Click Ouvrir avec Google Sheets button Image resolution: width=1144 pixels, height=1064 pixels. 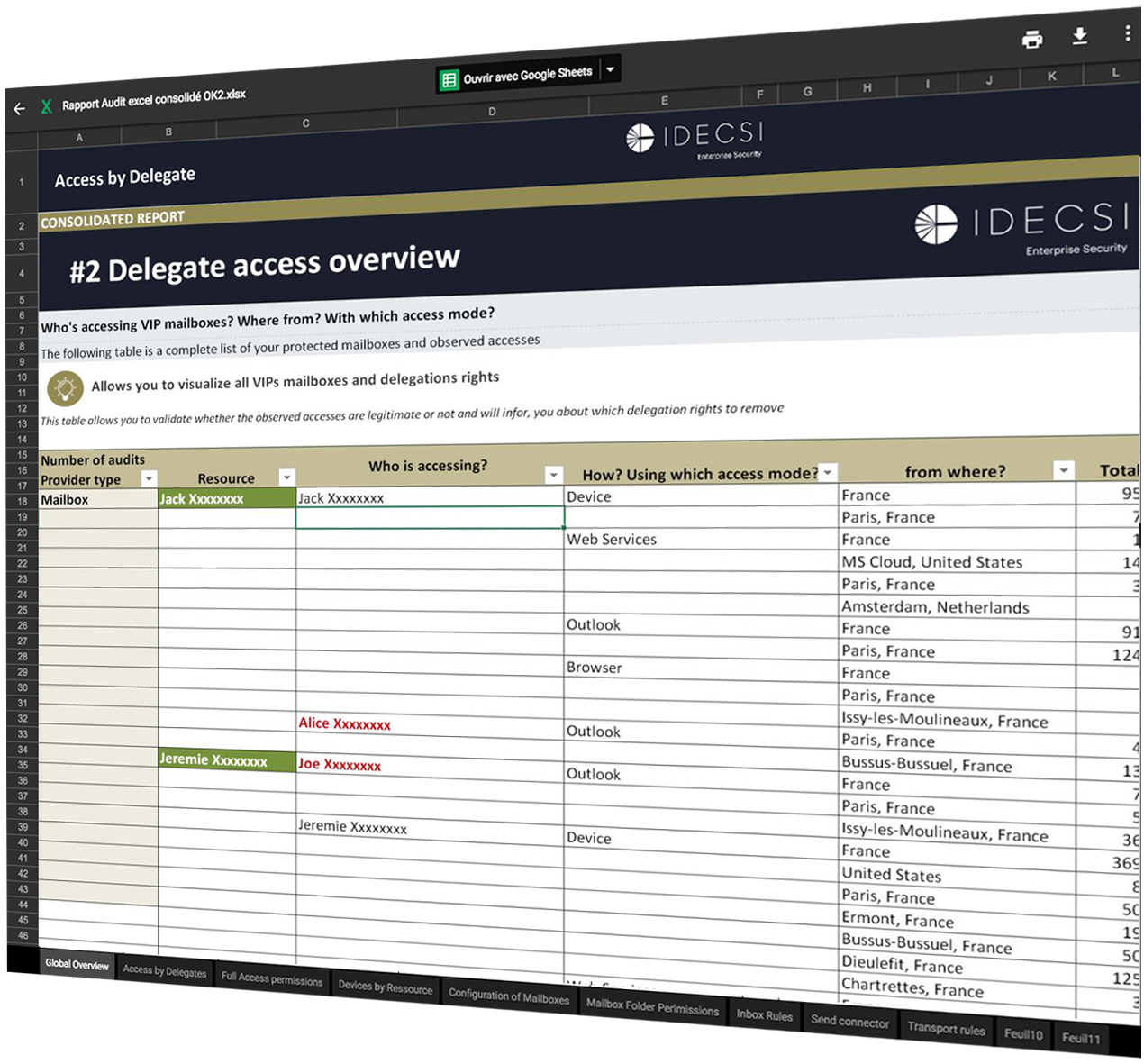coord(526,75)
